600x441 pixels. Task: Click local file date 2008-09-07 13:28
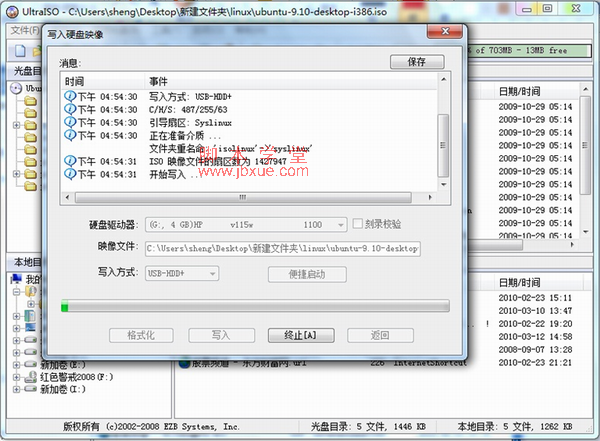pos(535,350)
